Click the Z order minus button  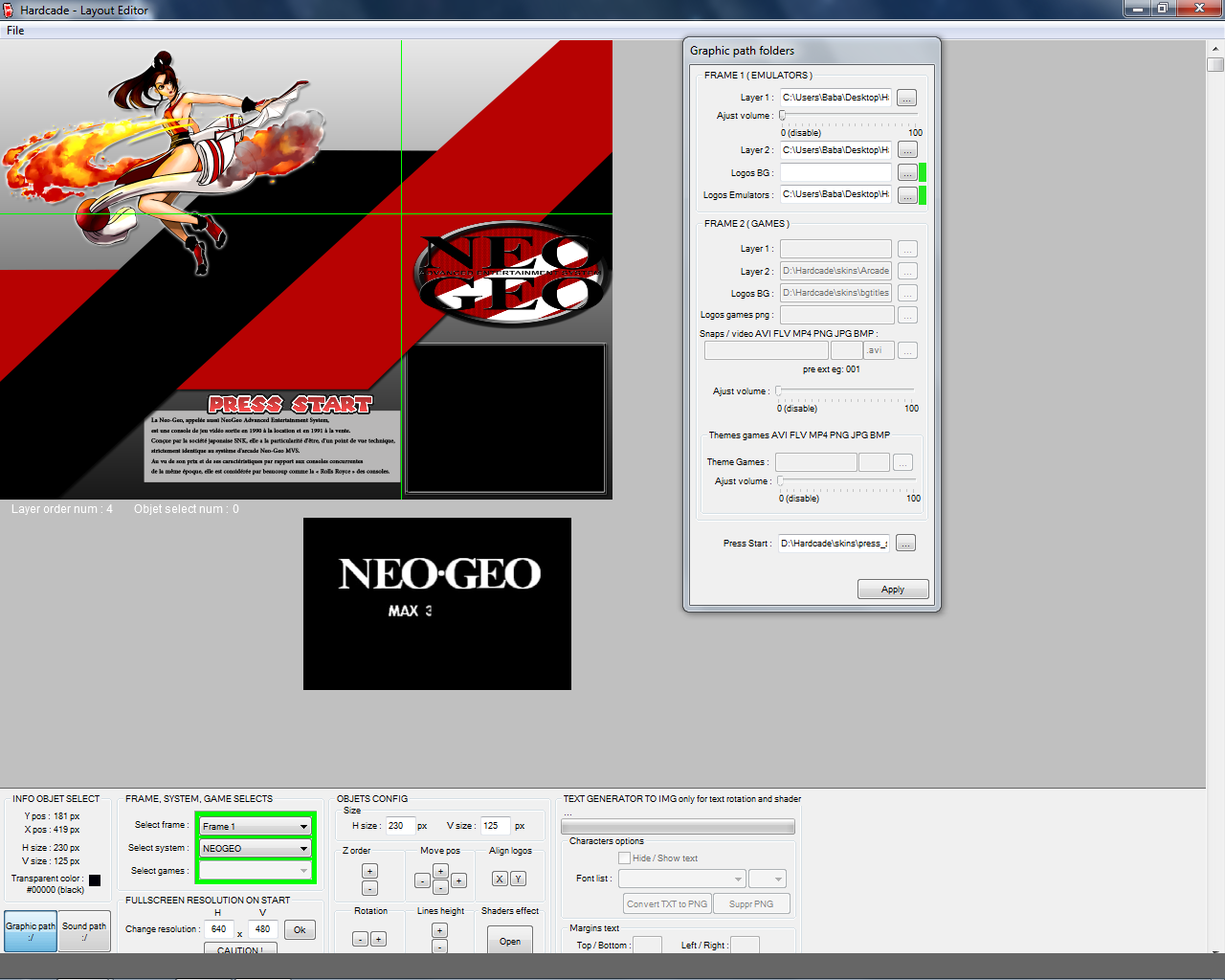click(x=369, y=888)
